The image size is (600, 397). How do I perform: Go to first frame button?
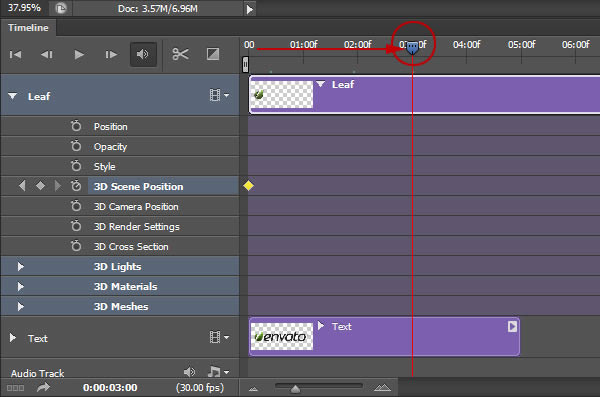pos(15,55)
